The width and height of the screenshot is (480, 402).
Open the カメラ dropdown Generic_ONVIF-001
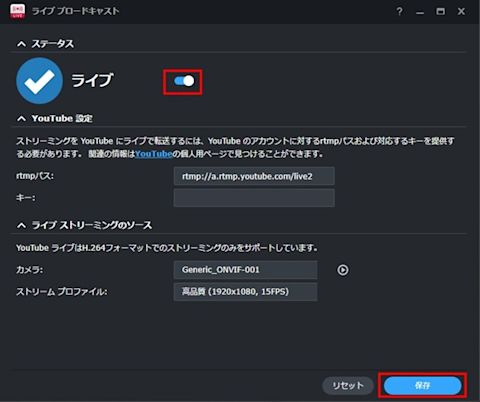pyautogui.click(x=245, y=270)
